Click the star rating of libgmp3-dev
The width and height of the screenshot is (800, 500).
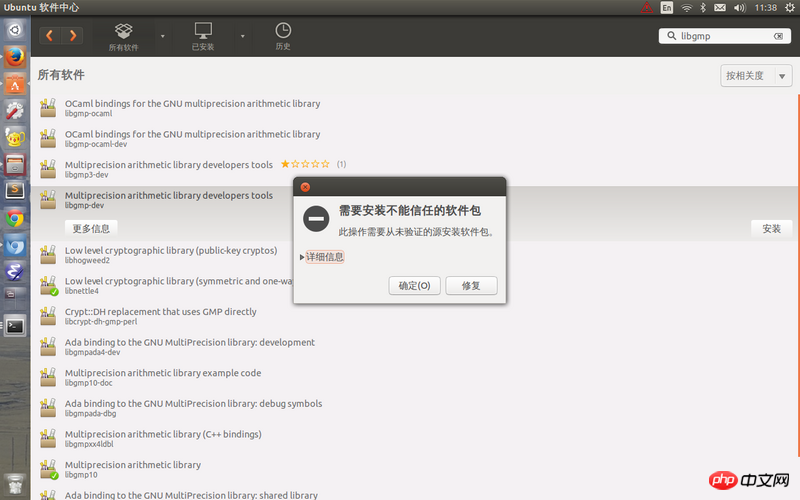click(305, 164)
